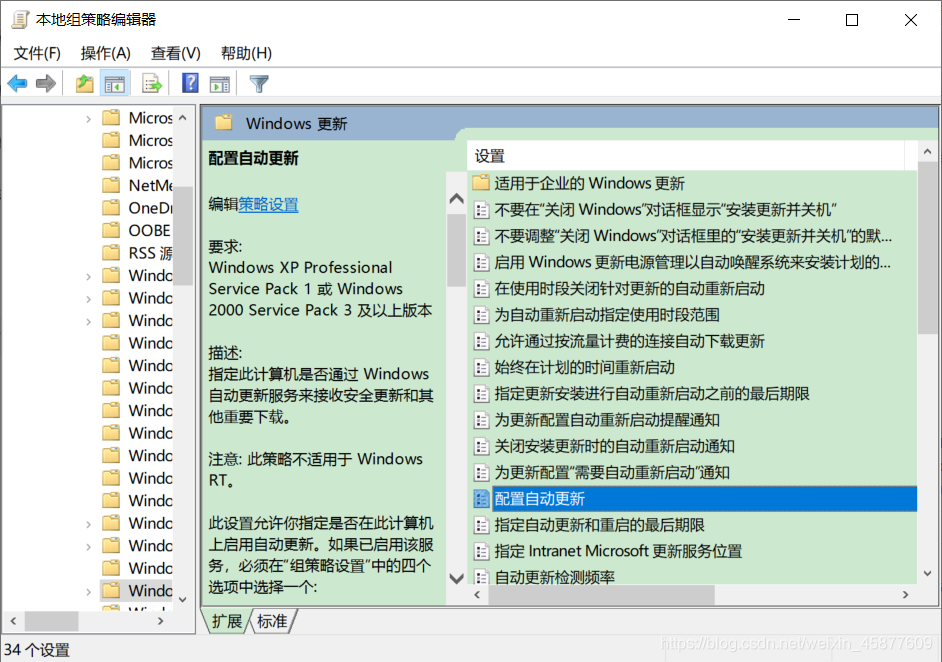Click the 策略设置 edit link
Viewport: 942px width, 662px height.
pyautogui.click(x=268, y=205)
